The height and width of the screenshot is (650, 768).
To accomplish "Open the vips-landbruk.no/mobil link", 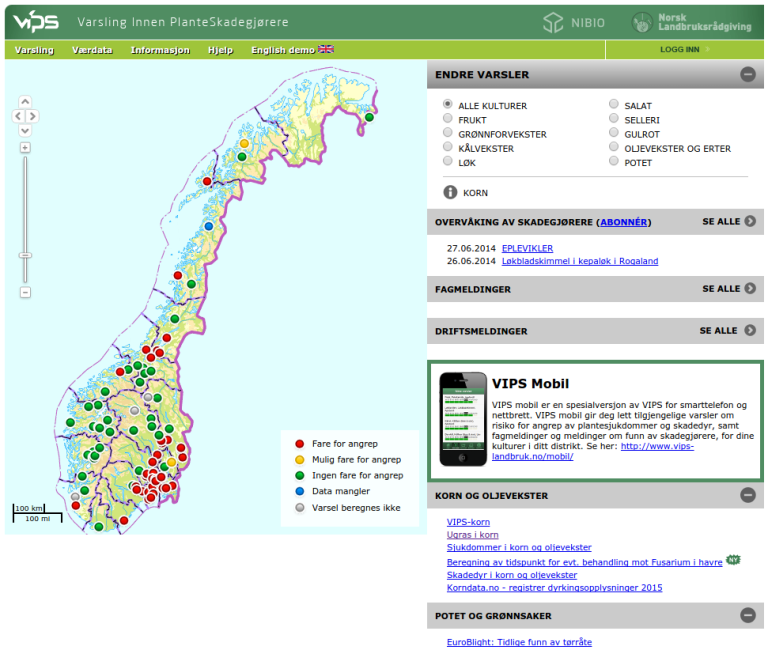I will pyautogui.click(x=593, y=451).
